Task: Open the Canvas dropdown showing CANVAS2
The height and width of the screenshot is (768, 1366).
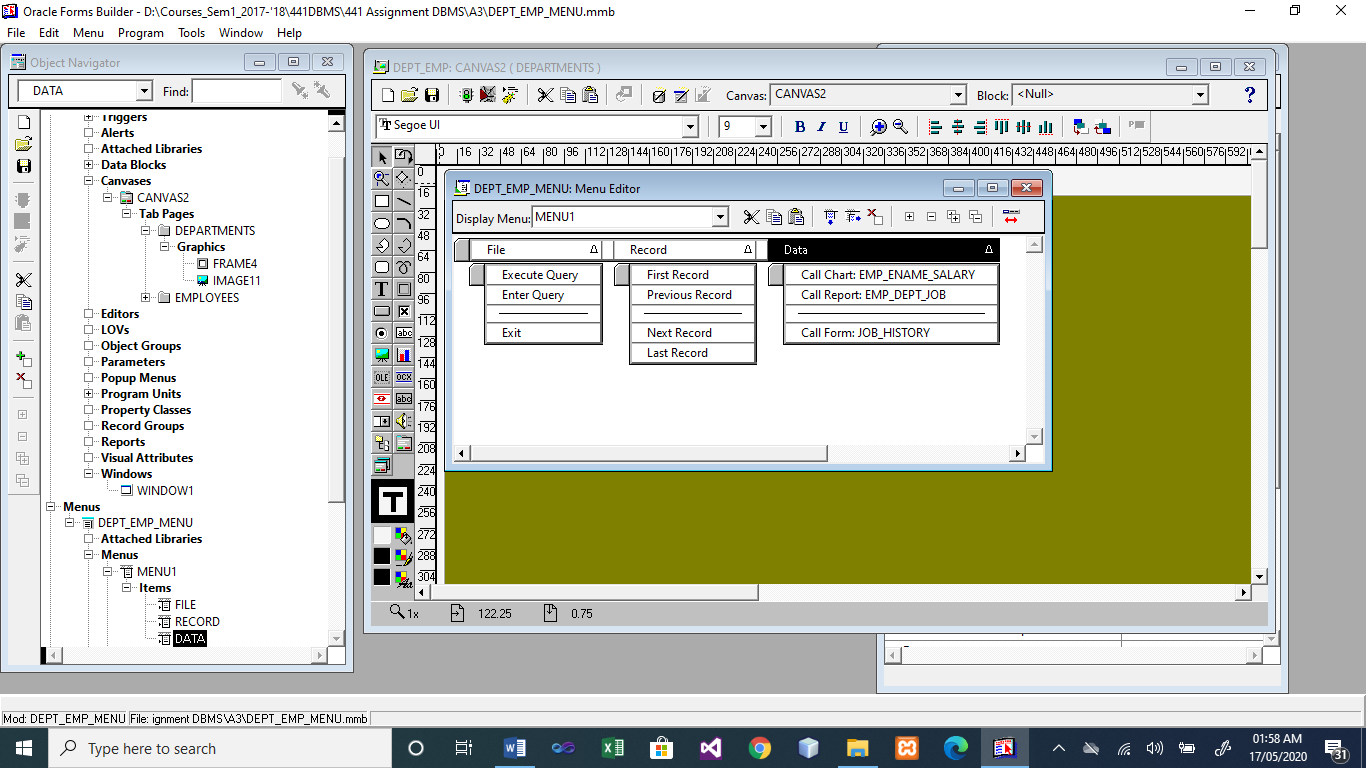Action: point(958,96)
